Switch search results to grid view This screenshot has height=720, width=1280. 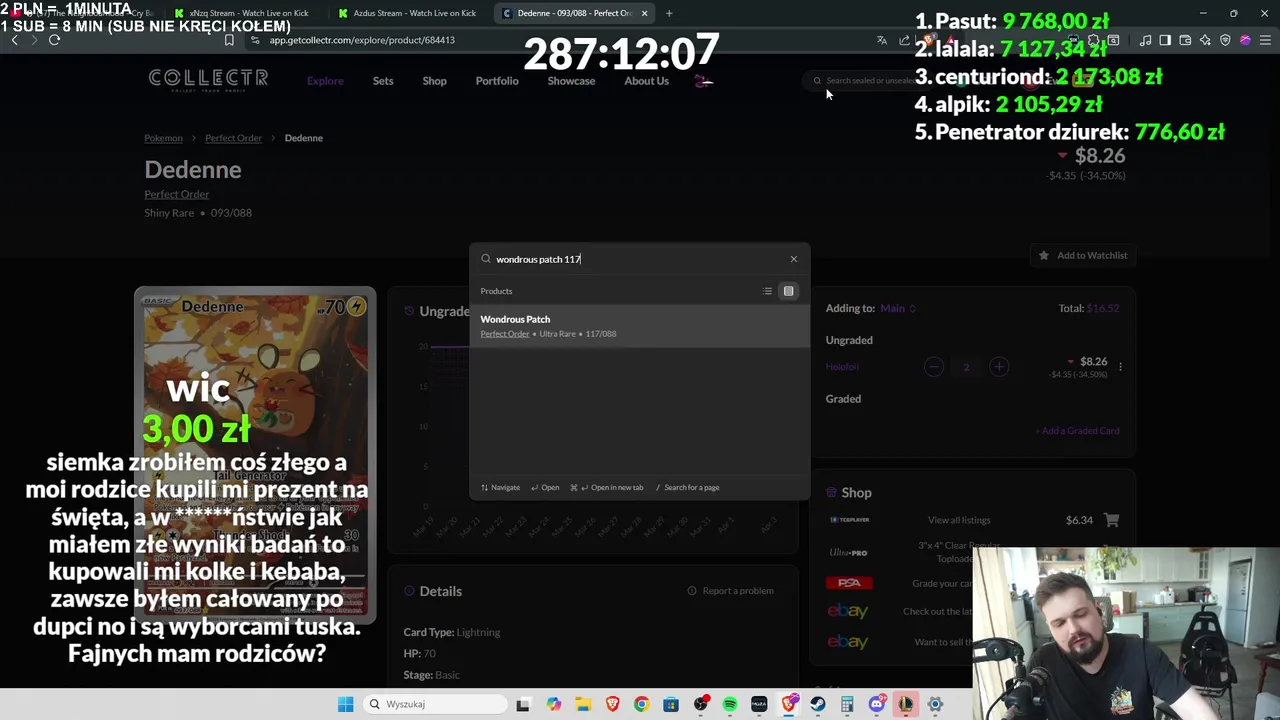(788, 291)
